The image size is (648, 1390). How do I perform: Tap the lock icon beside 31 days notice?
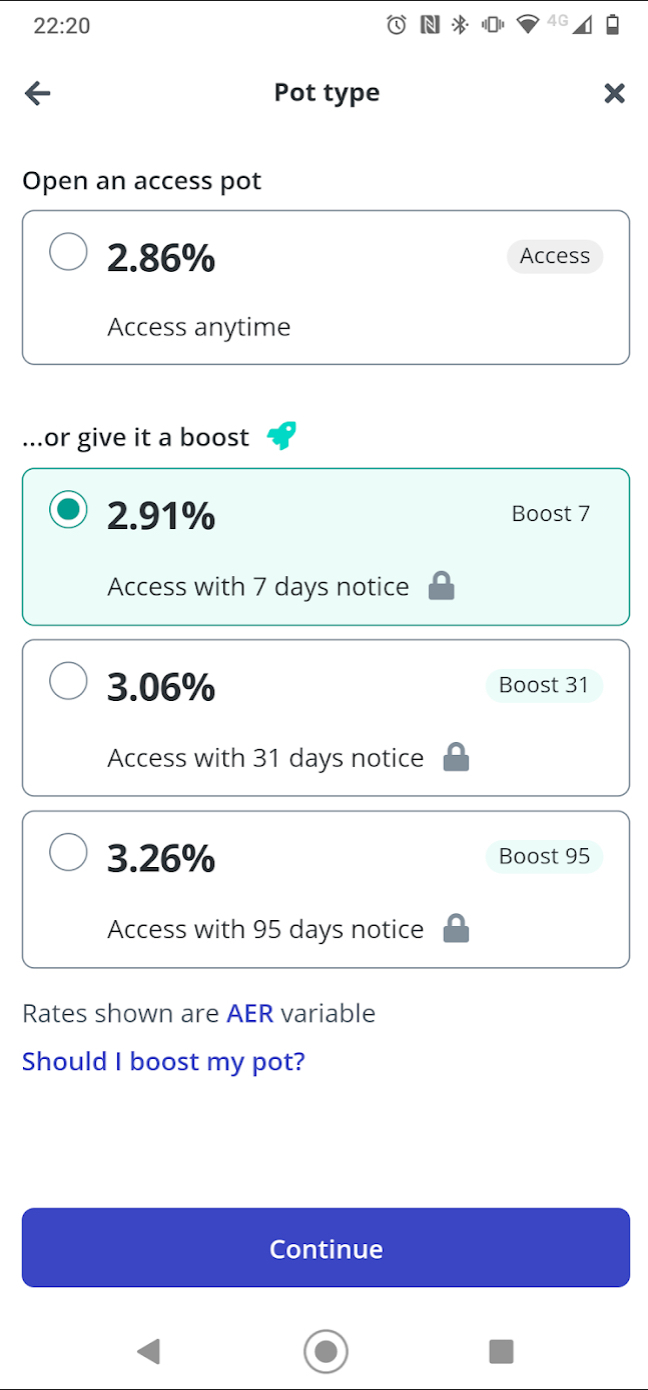click(456, 757)
